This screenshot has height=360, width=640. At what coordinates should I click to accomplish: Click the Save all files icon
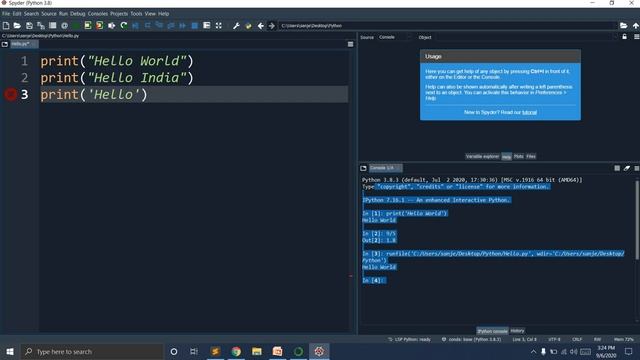point(41,26)
